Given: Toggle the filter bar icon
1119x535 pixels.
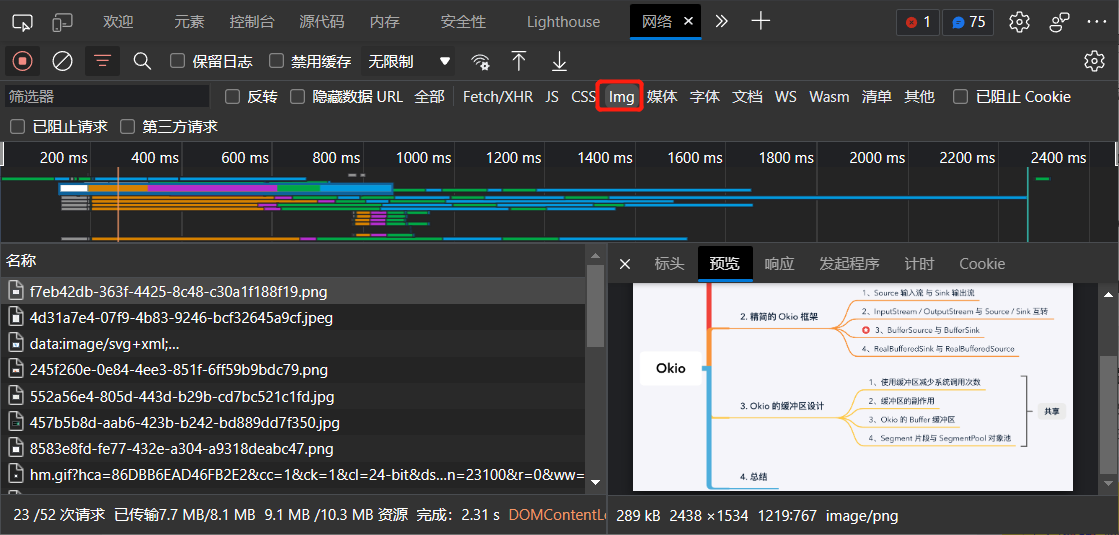Looking at the screenshot, I should click(x=103, y=61).
